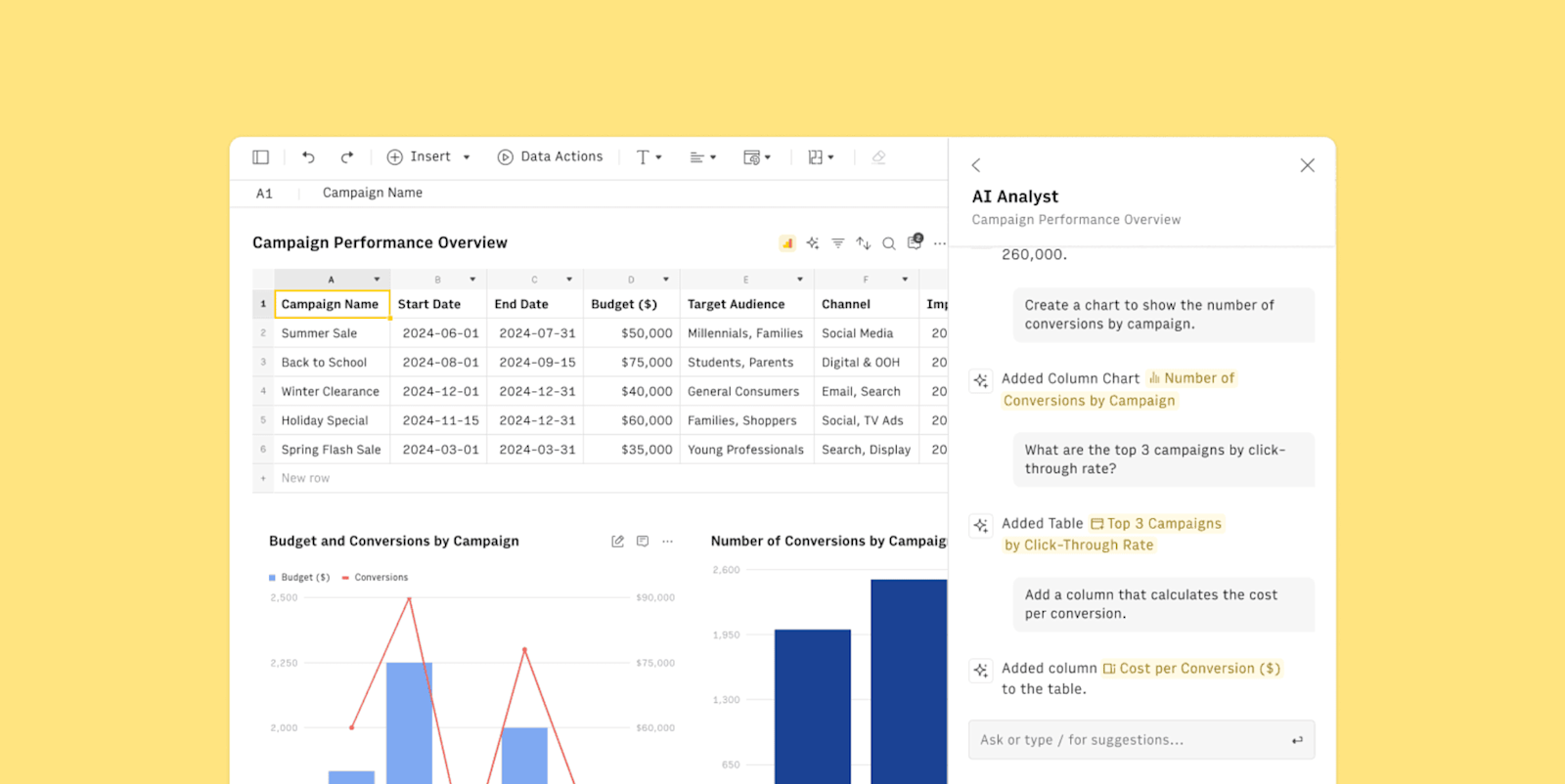Open the layout dropdown in toolbar

[x=821, y=157]
